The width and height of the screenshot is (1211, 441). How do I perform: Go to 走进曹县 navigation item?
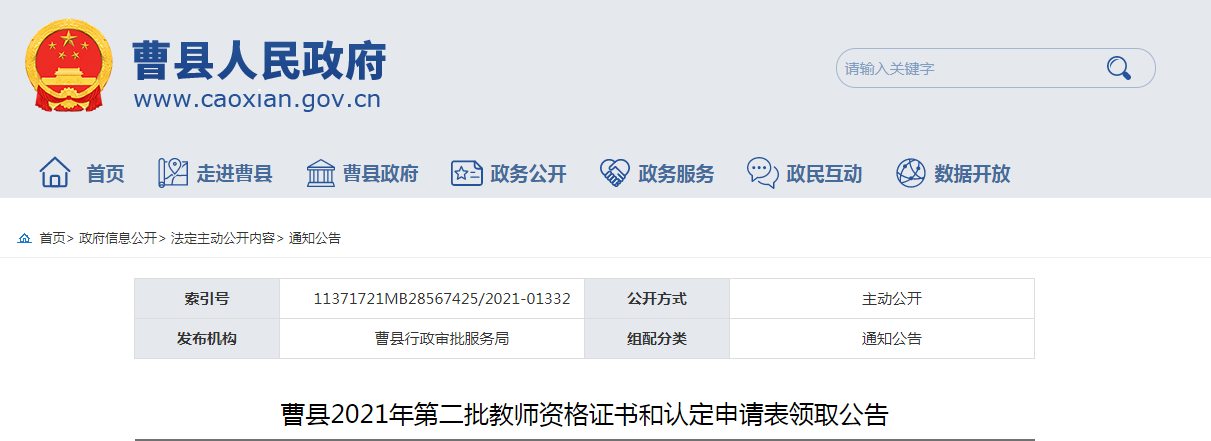coord(235,174)
